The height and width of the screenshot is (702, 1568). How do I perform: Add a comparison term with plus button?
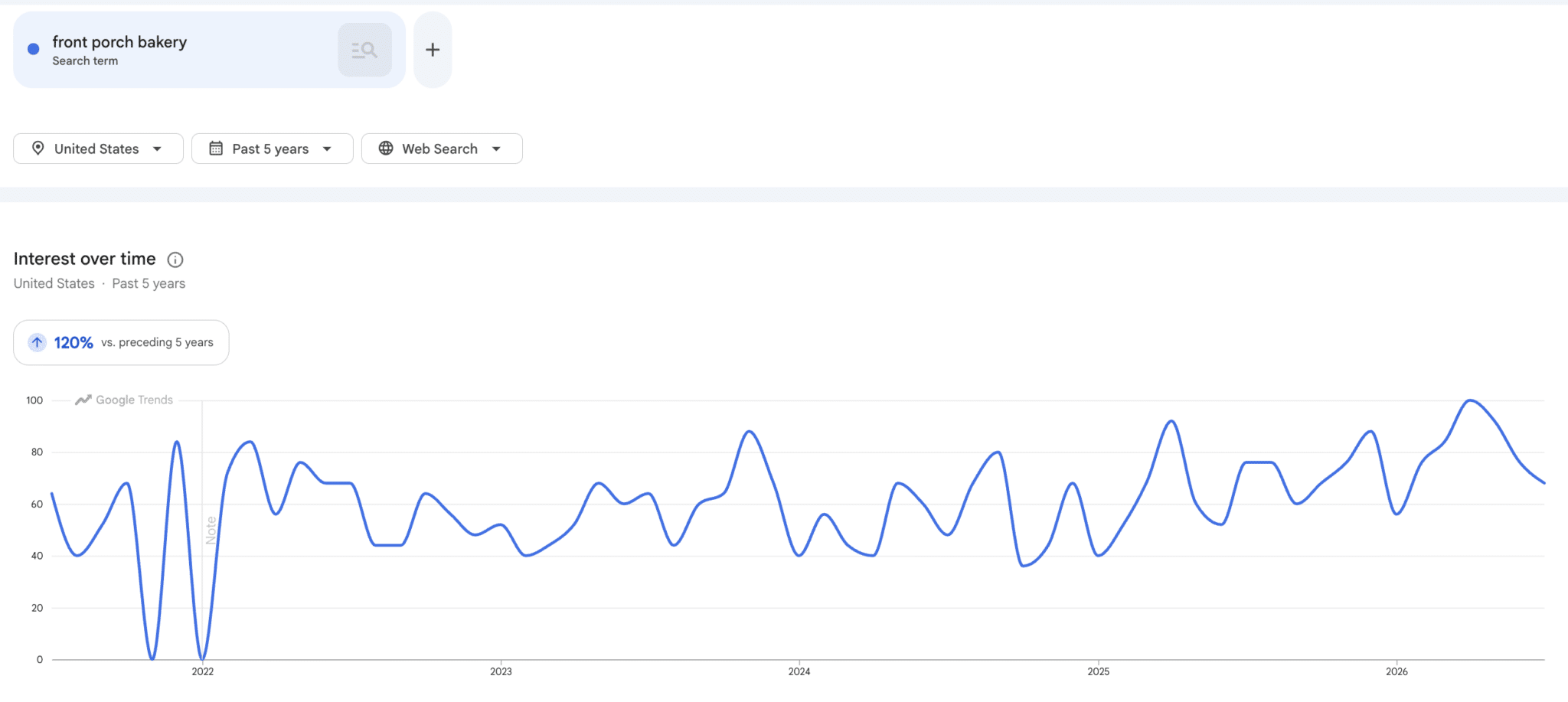(433, 50)
